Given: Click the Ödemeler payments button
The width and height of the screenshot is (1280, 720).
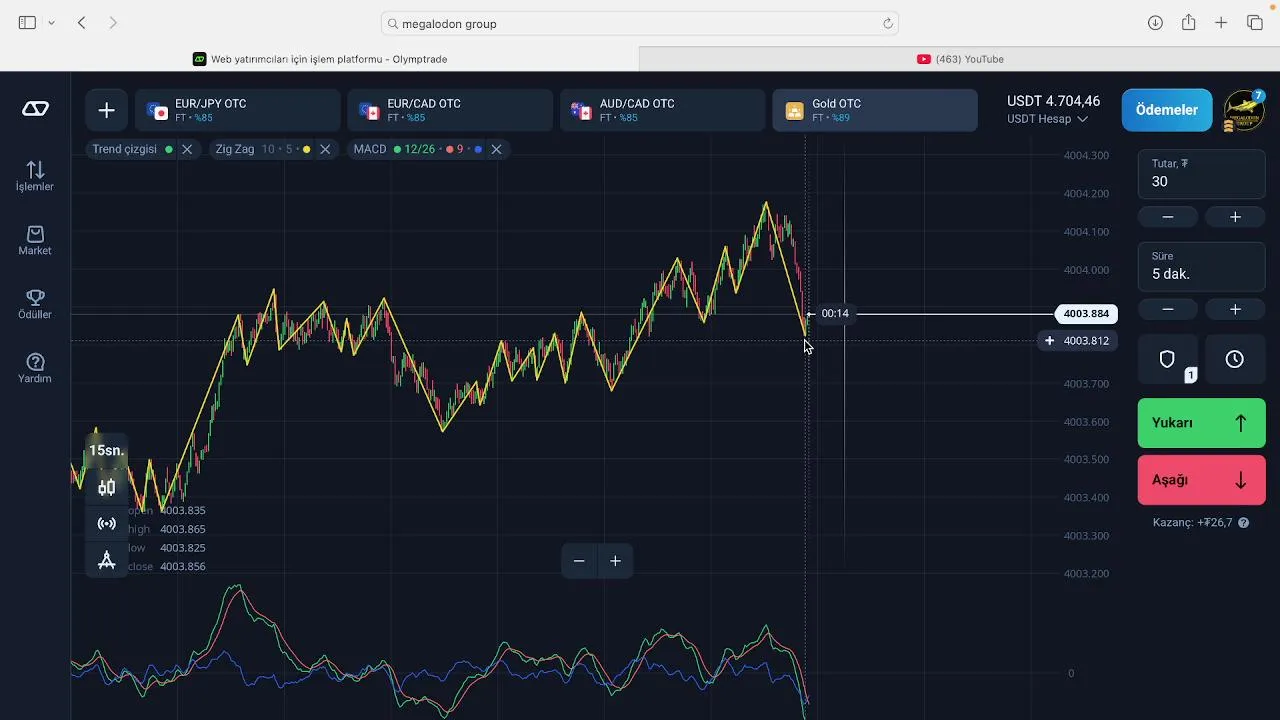Looking at the screenshot, I should (x=1166, y=110).
